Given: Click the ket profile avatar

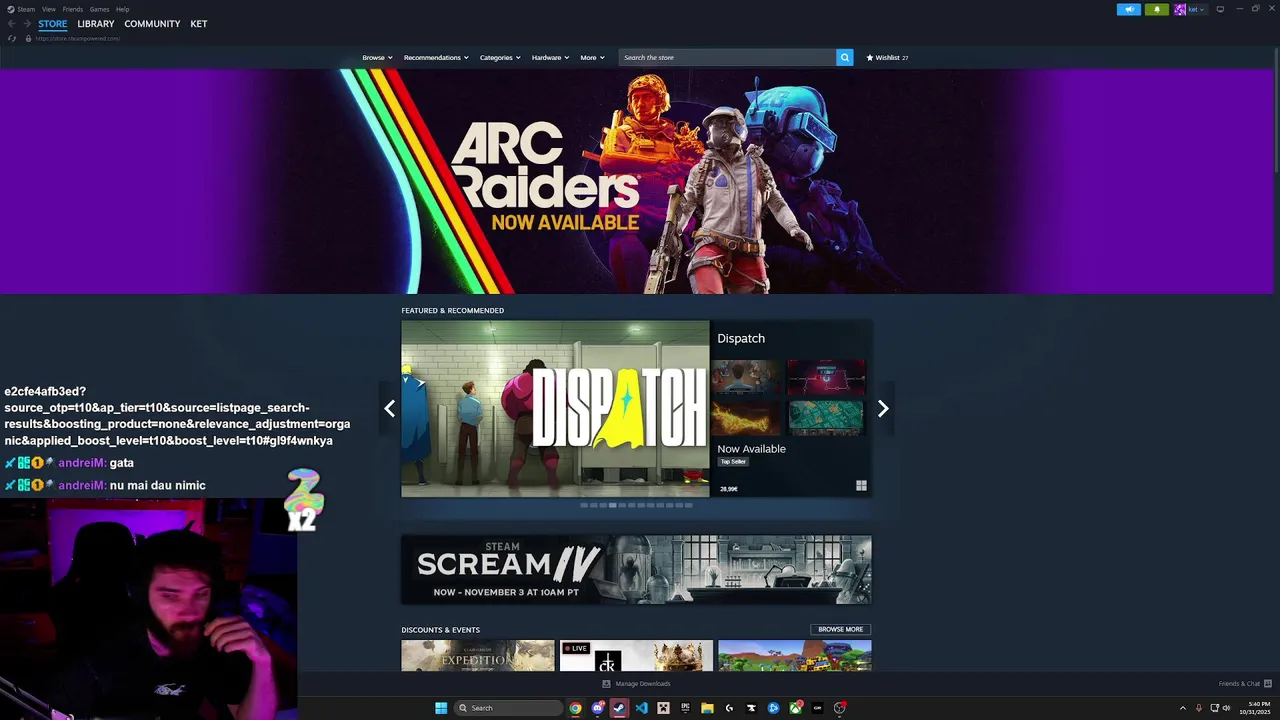Looking at the screenshot, I should pos(1180,9).
